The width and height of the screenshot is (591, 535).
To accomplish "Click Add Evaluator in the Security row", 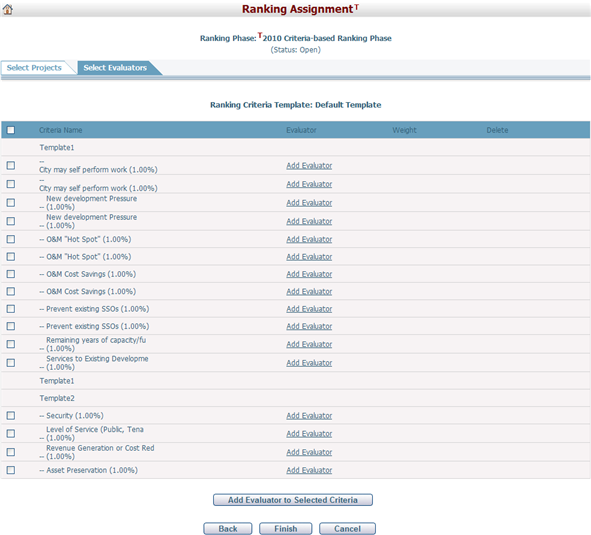I will point(309,415).
